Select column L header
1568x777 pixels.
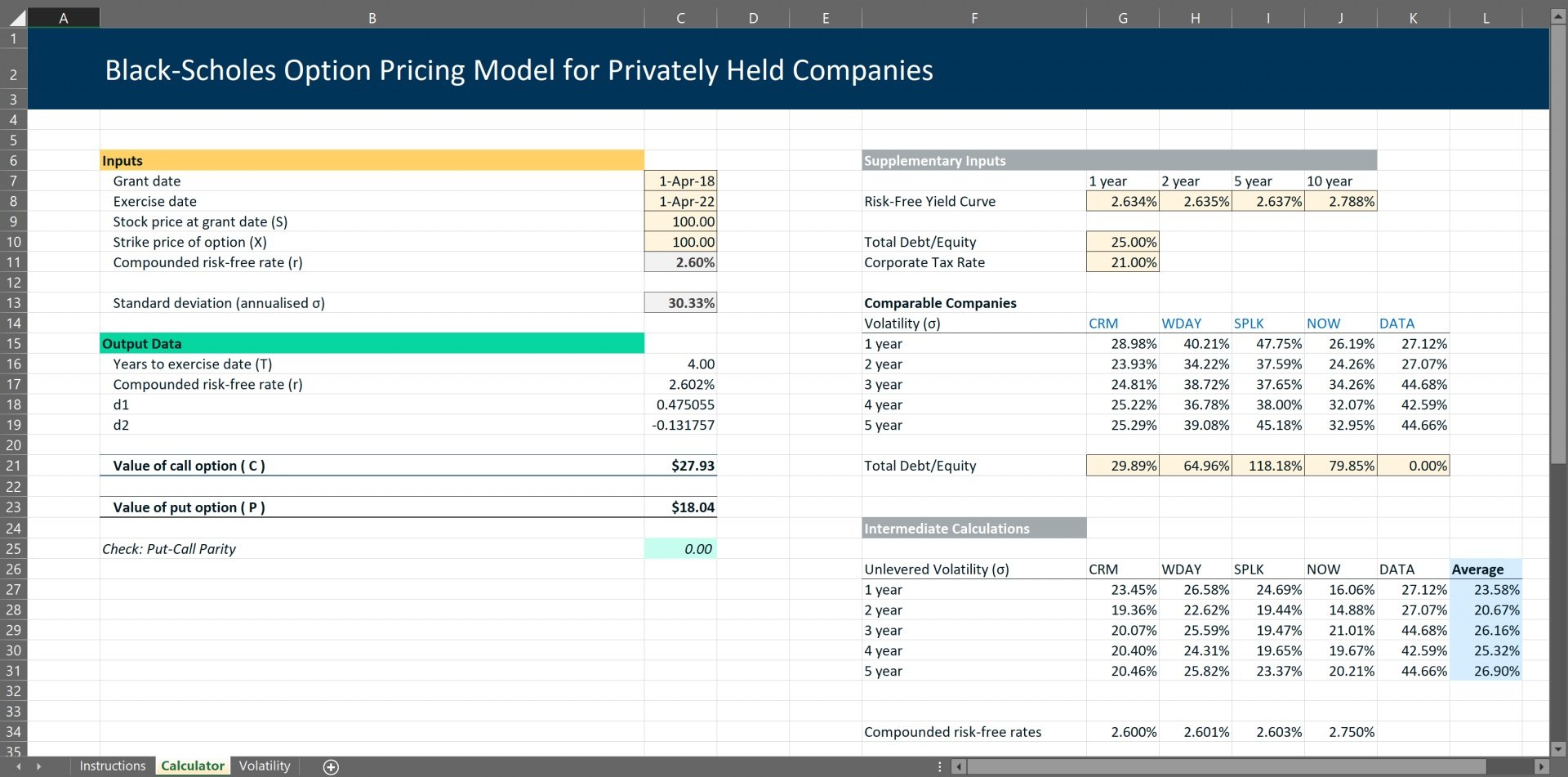pos(1486,18)
